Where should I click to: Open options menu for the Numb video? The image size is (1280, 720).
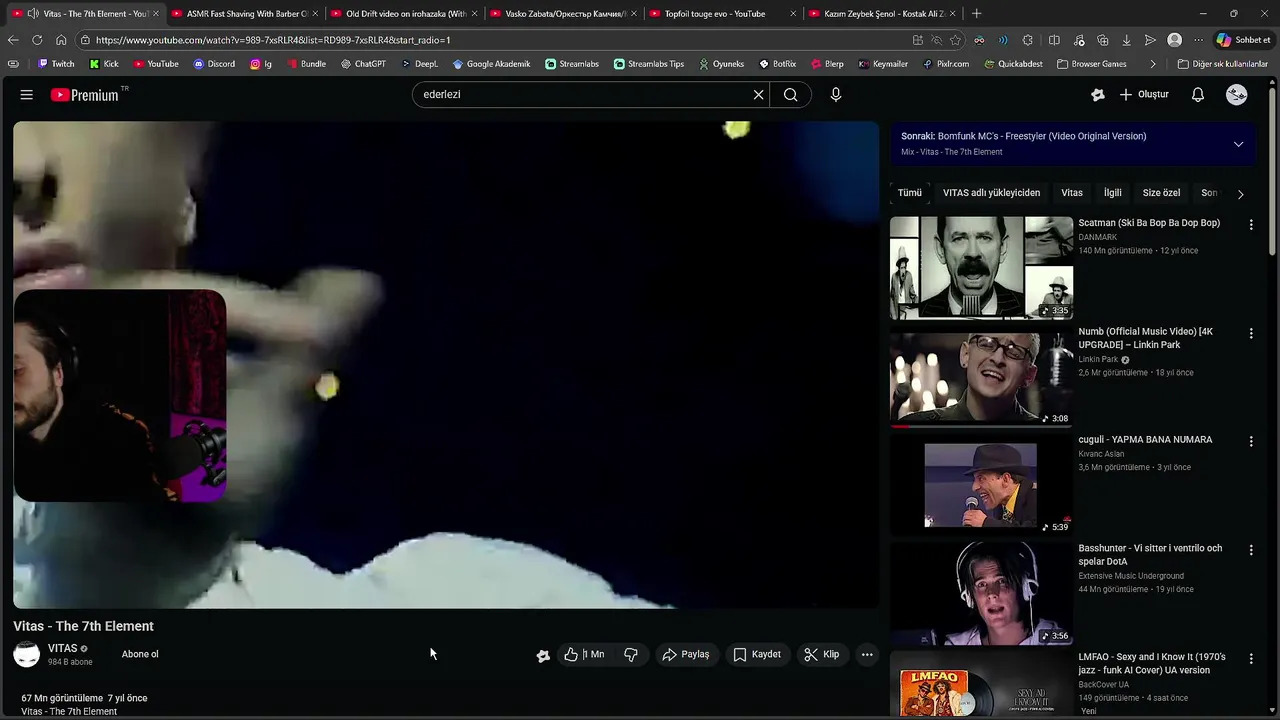coord(1250,333)
